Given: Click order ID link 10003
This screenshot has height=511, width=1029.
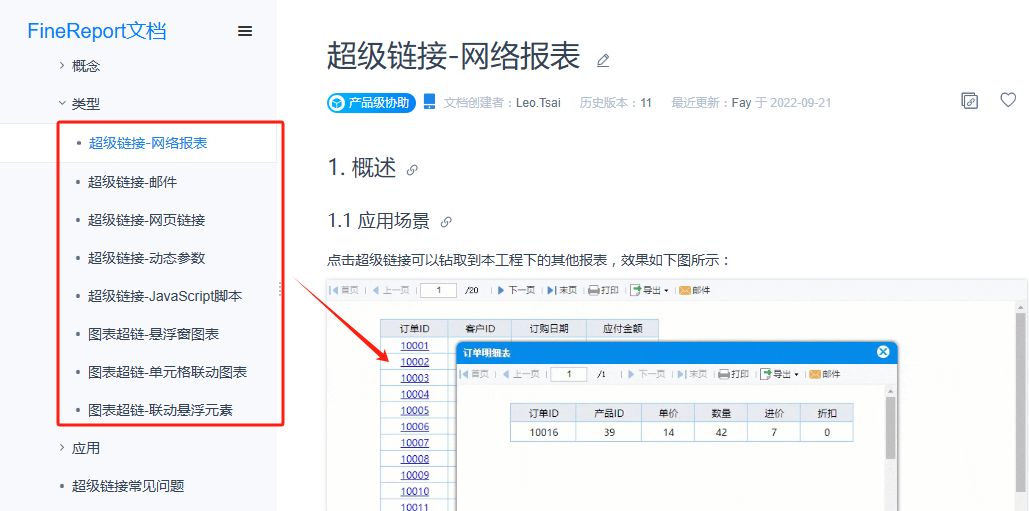Looking at the screenshot, I should 414,378.
